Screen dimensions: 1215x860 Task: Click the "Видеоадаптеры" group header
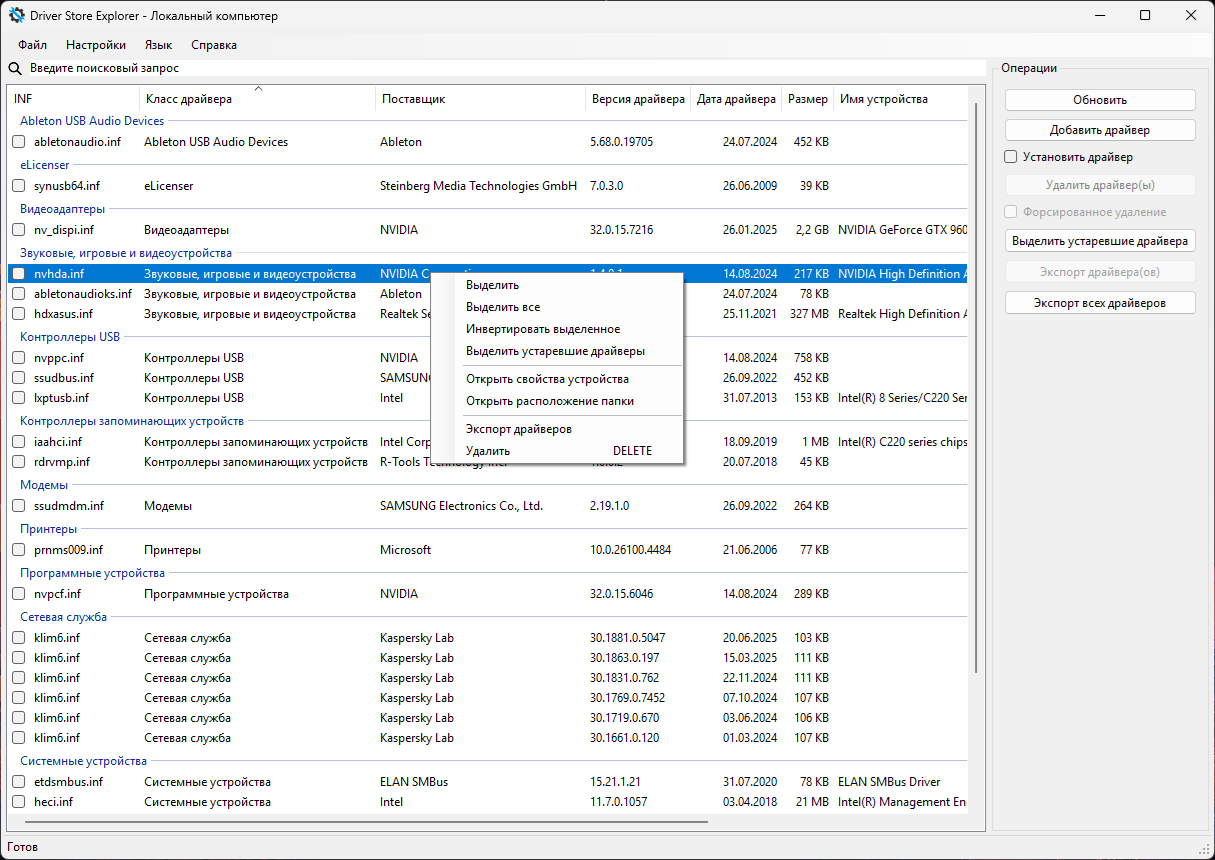tap(63, 209)
